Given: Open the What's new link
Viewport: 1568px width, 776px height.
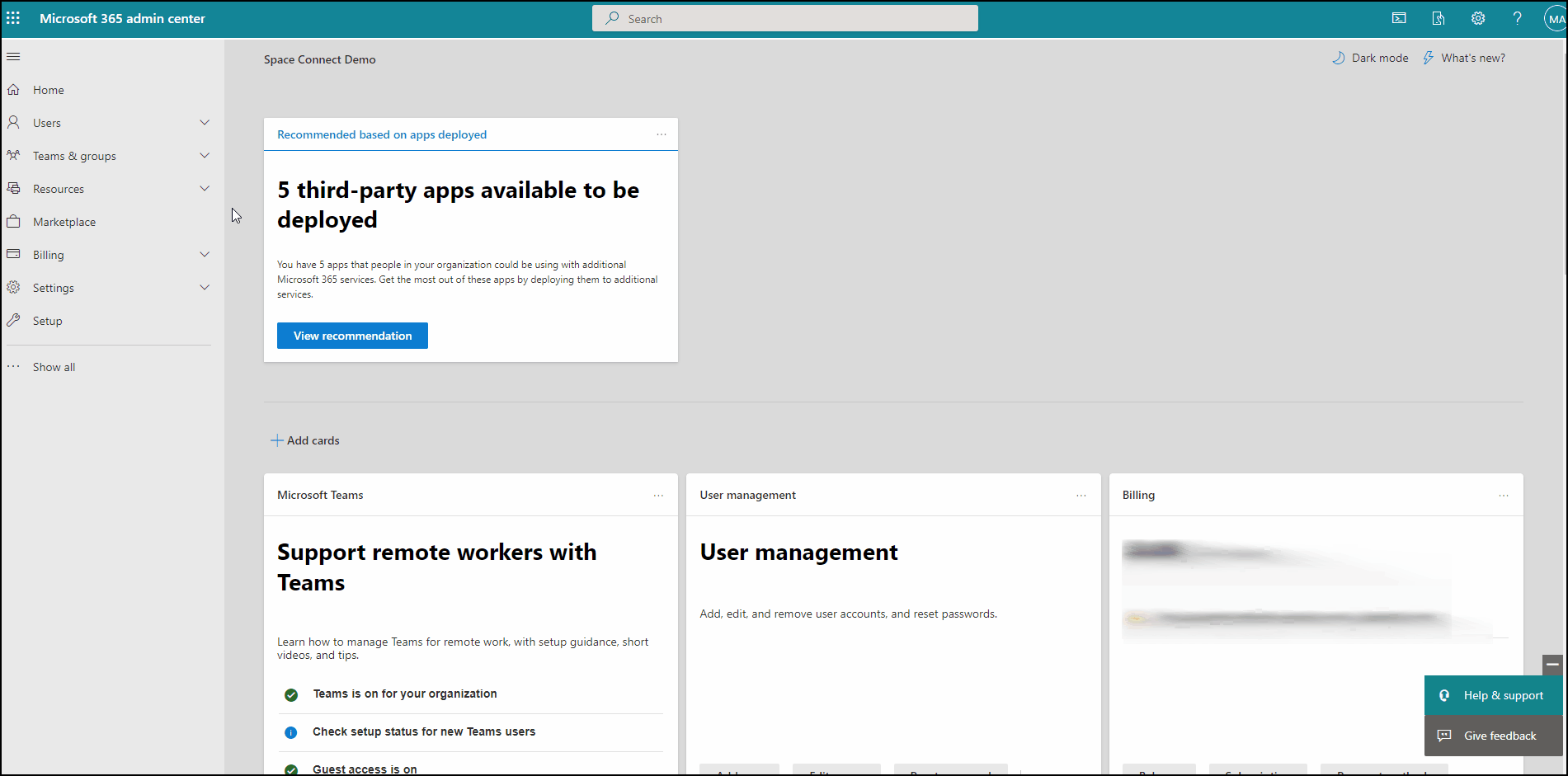Looking at the screenshot, I should [x=1464, y=58].
